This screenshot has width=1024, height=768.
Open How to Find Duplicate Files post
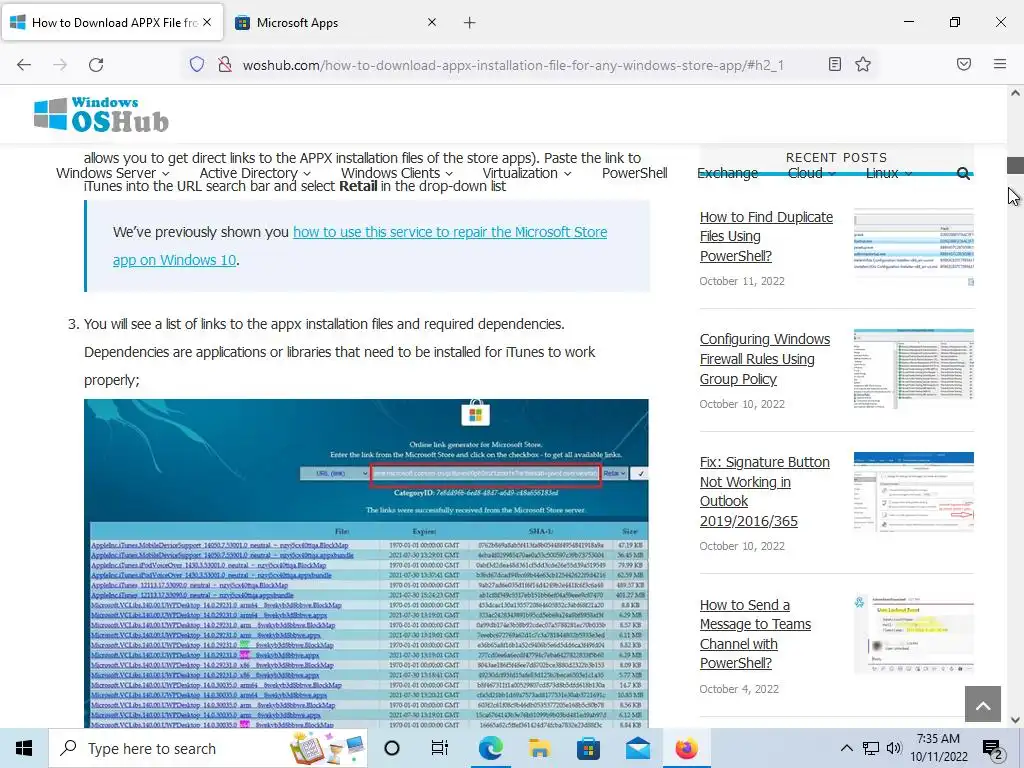(x=766, y=236)
